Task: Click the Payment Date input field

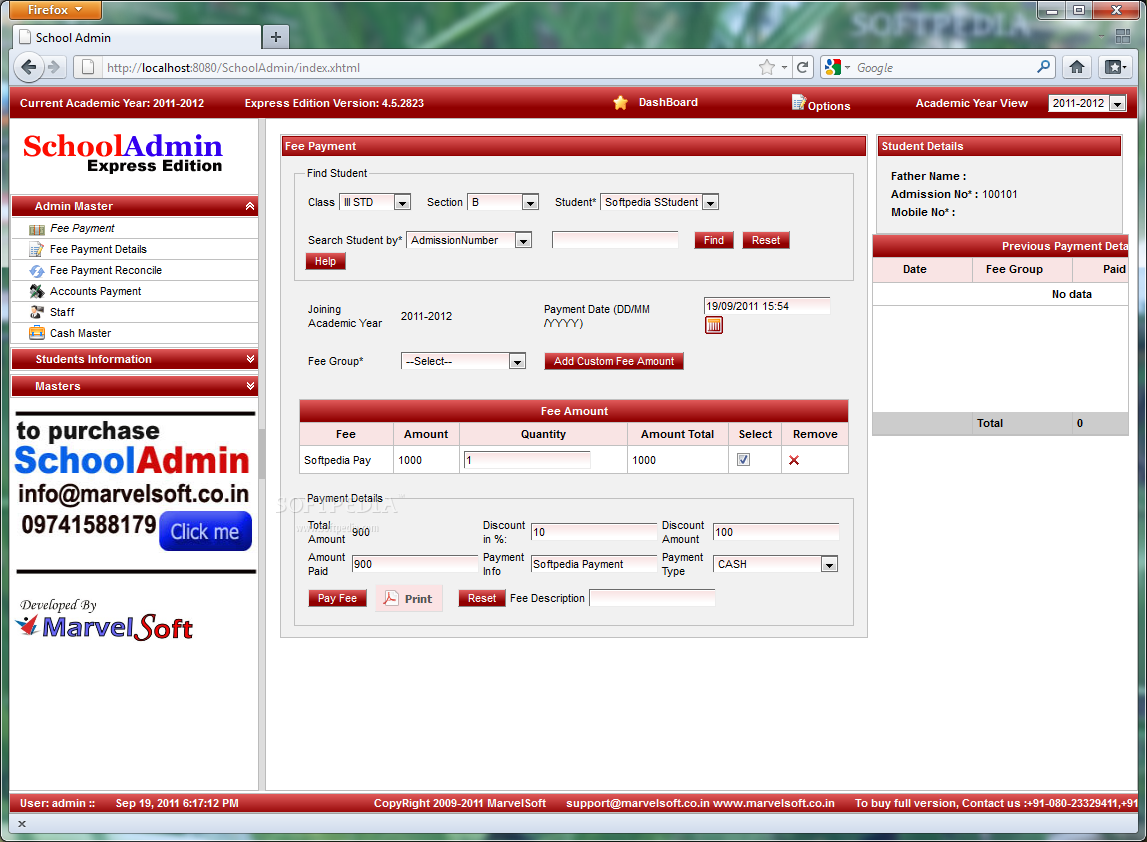Action: click(x=767, y=307)
